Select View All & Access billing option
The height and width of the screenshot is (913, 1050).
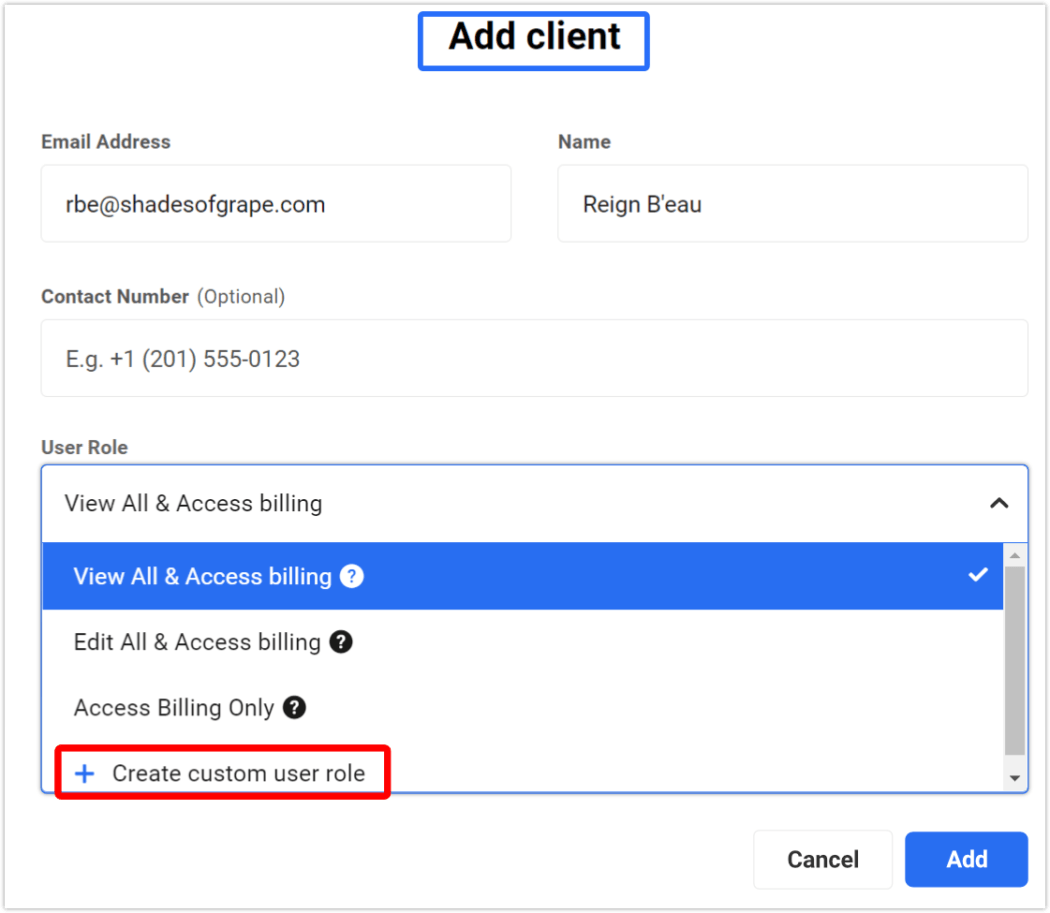click(x=522, y=576)
